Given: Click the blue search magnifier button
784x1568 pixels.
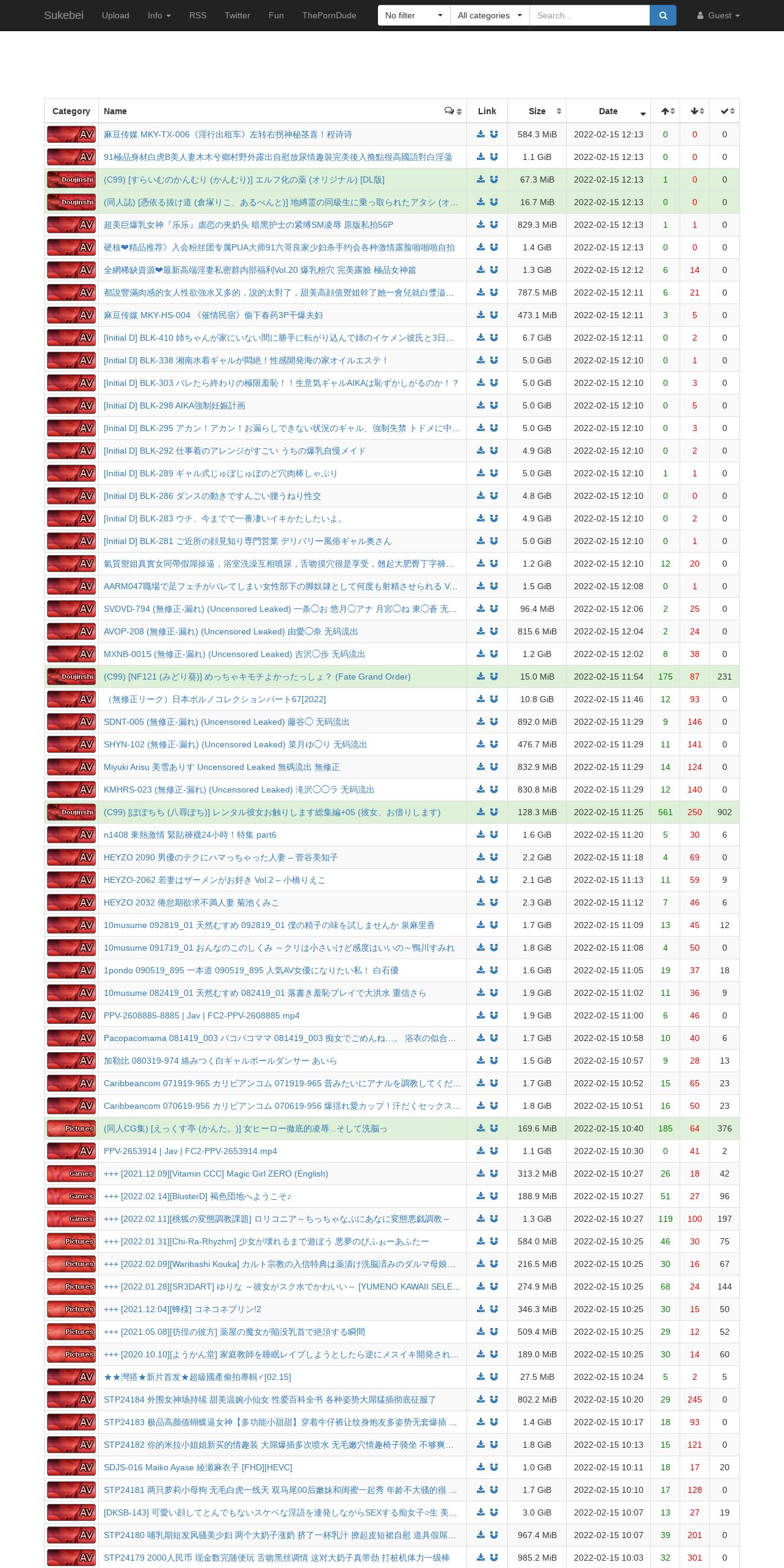Looking at the screenshot, I should (x=663, y=15).
